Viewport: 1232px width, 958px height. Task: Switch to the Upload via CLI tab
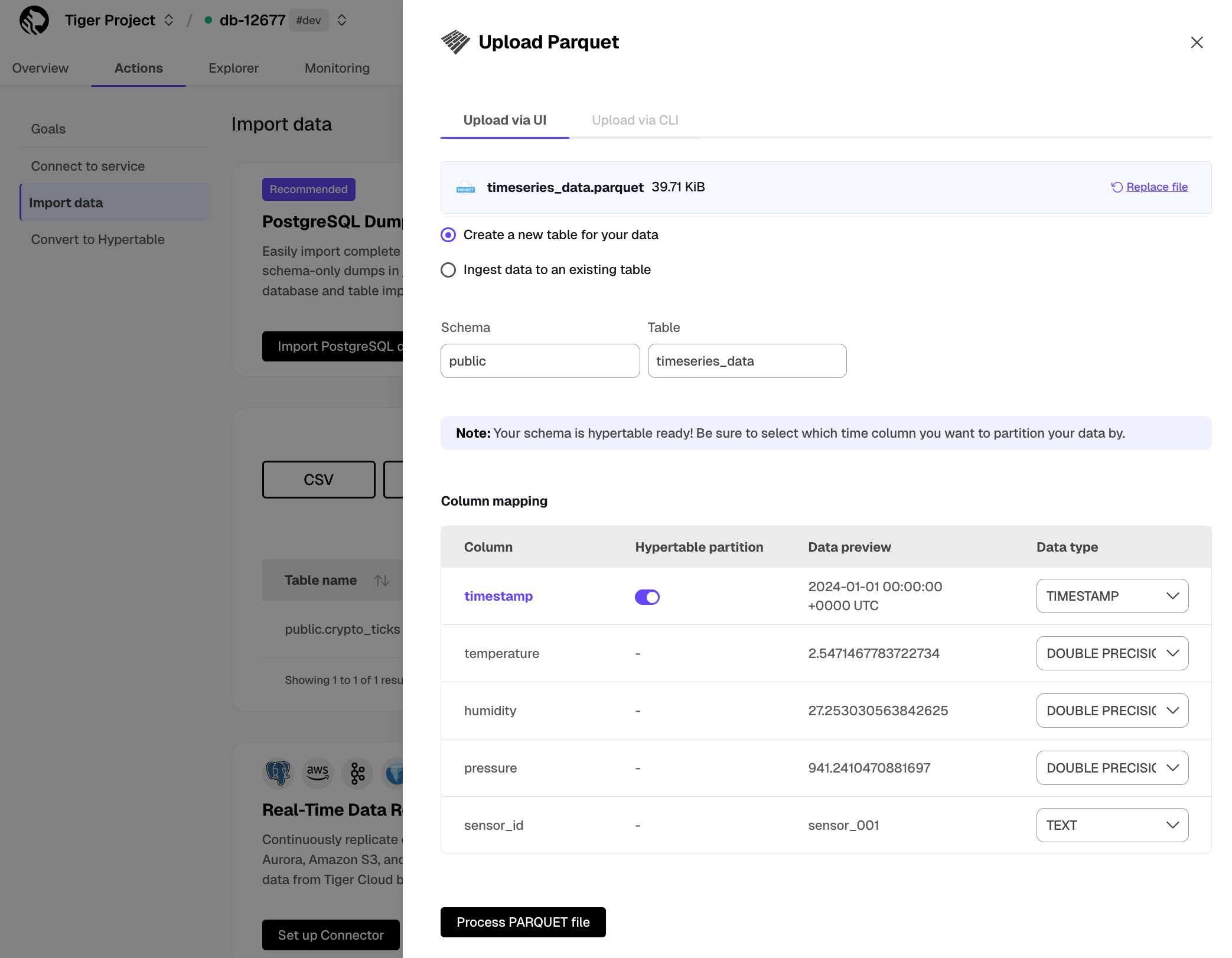coord(635,120)
